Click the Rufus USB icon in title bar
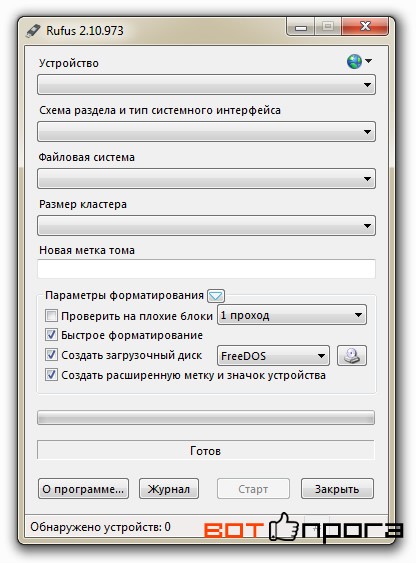This screenshot has width=416, height=563. click(x=33, y=31)
